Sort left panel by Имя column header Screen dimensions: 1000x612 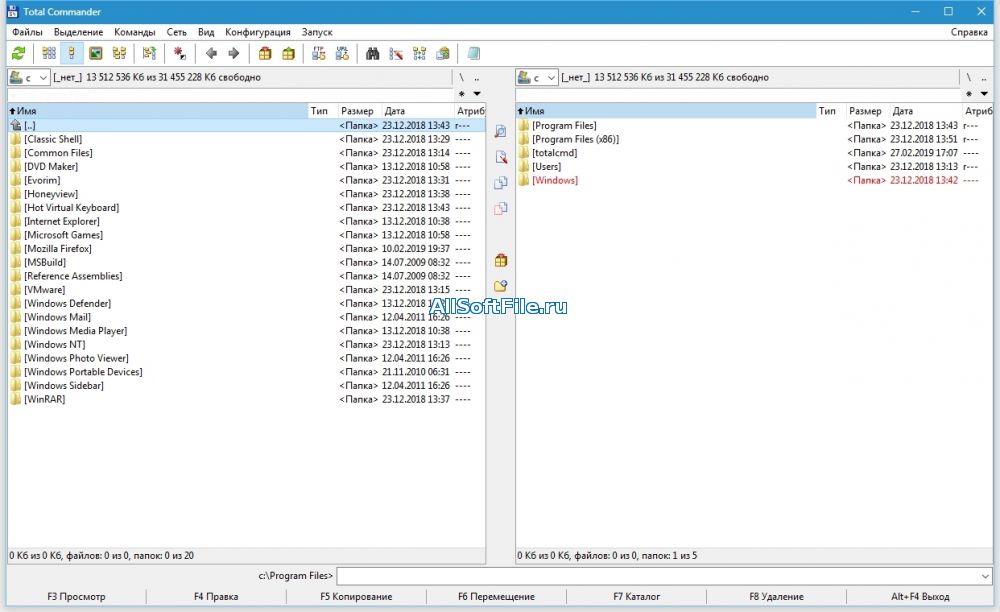click(158, 111)
